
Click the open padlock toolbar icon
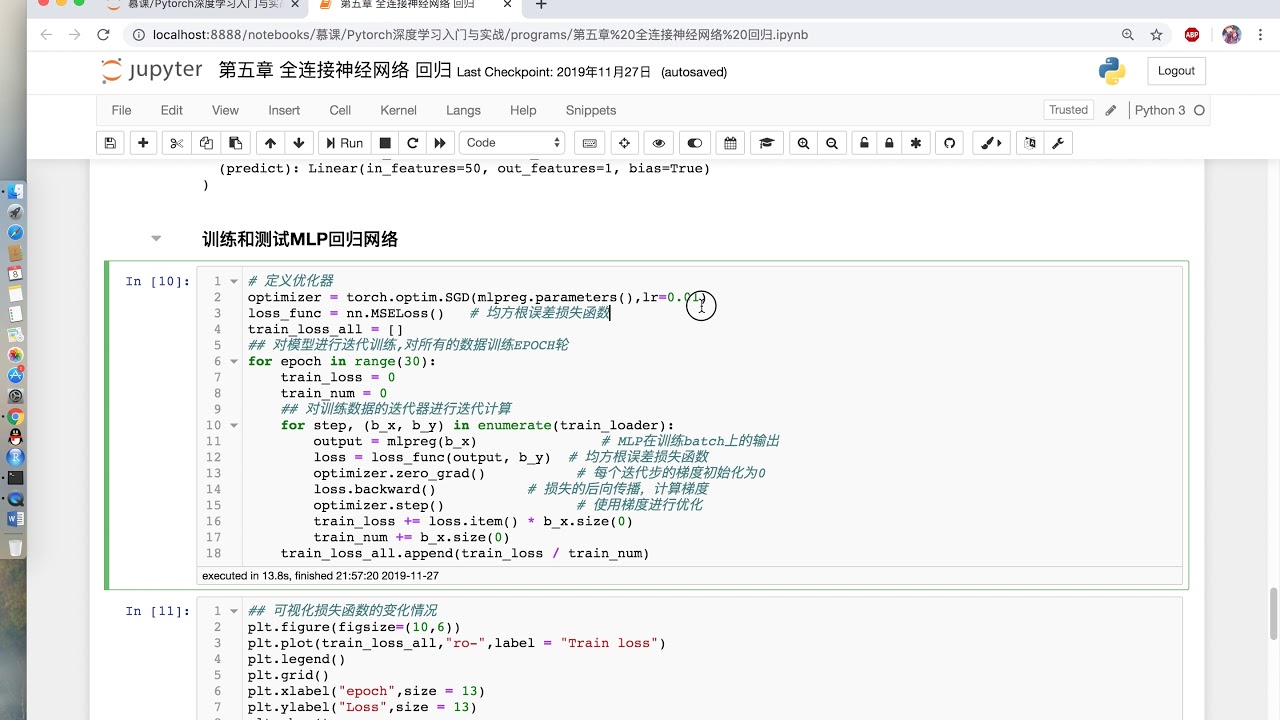865,143
